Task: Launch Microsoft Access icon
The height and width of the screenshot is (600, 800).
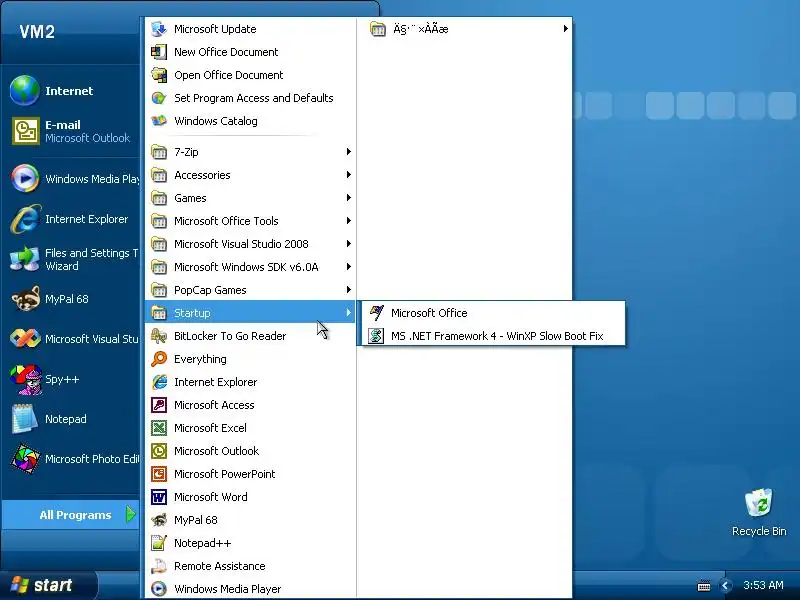Action: tap(159, 405)
